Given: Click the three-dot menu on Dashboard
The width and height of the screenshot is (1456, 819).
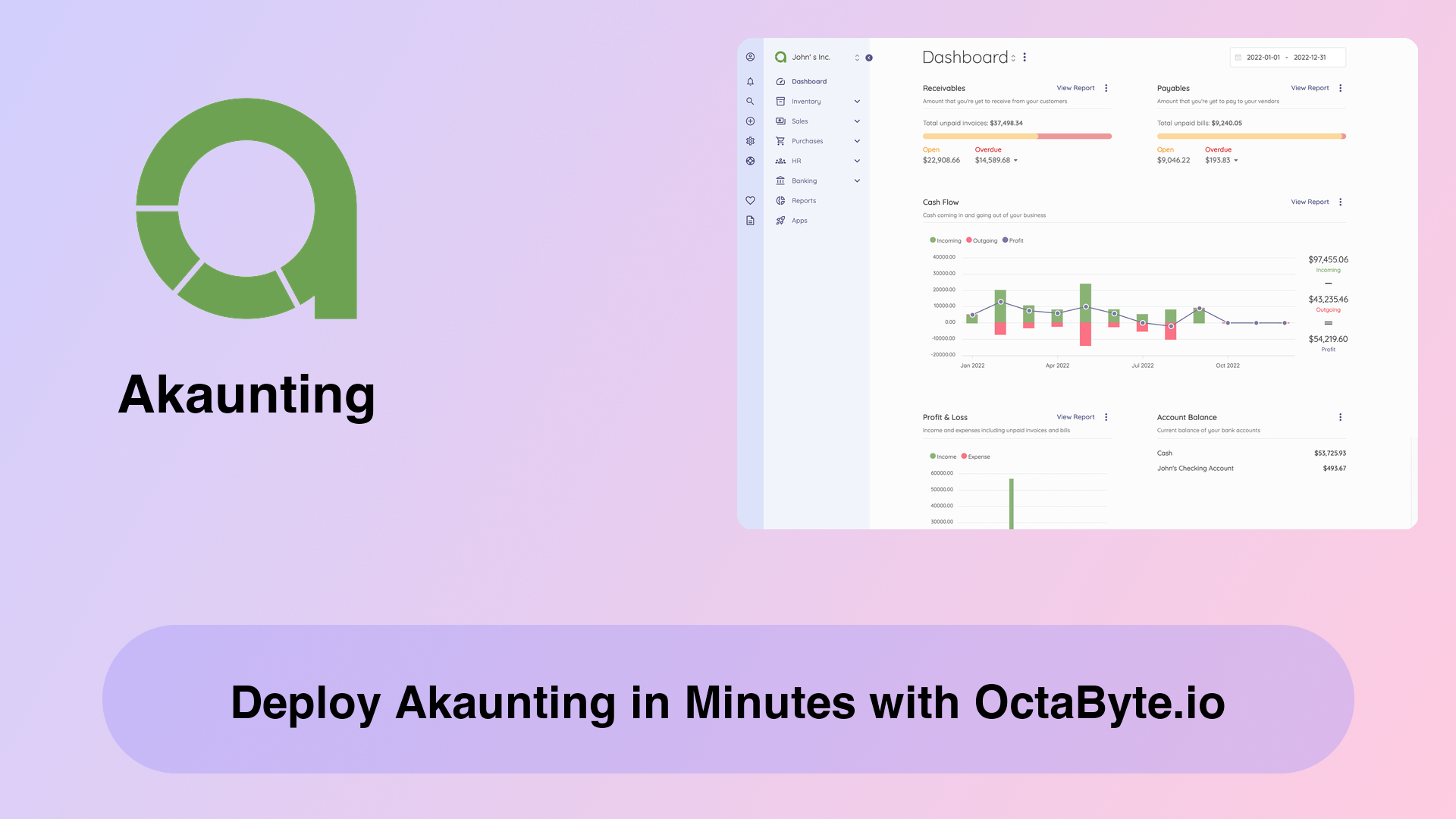Looking at the screenshot, I should tap(1027, 57).
